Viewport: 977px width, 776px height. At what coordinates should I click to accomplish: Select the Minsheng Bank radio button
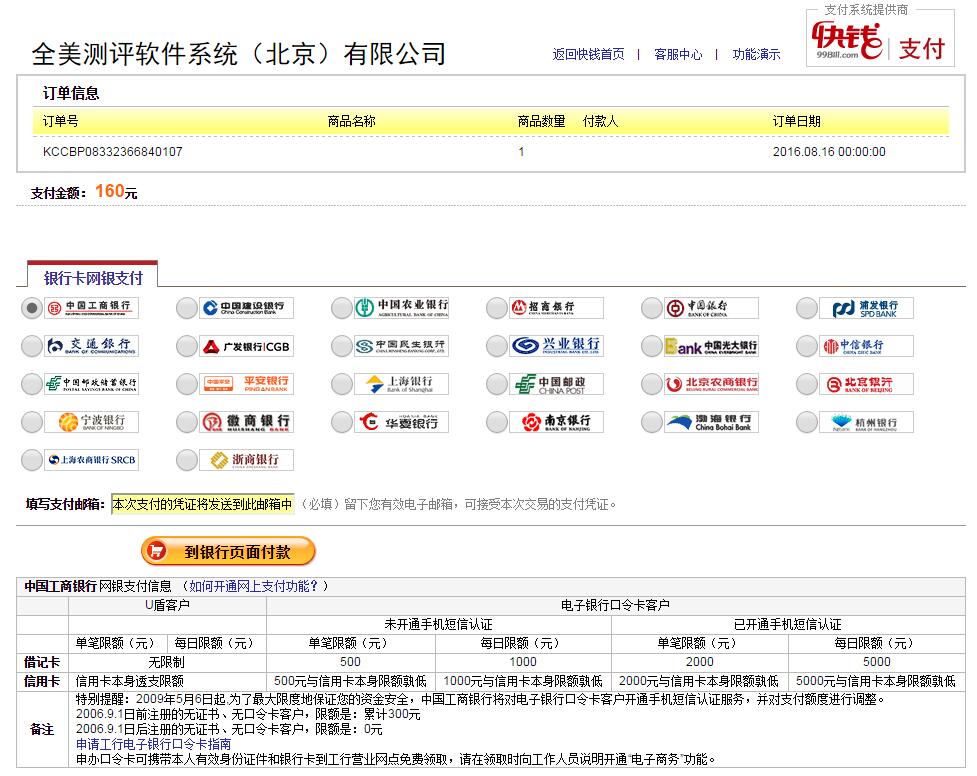click(342, 346)
